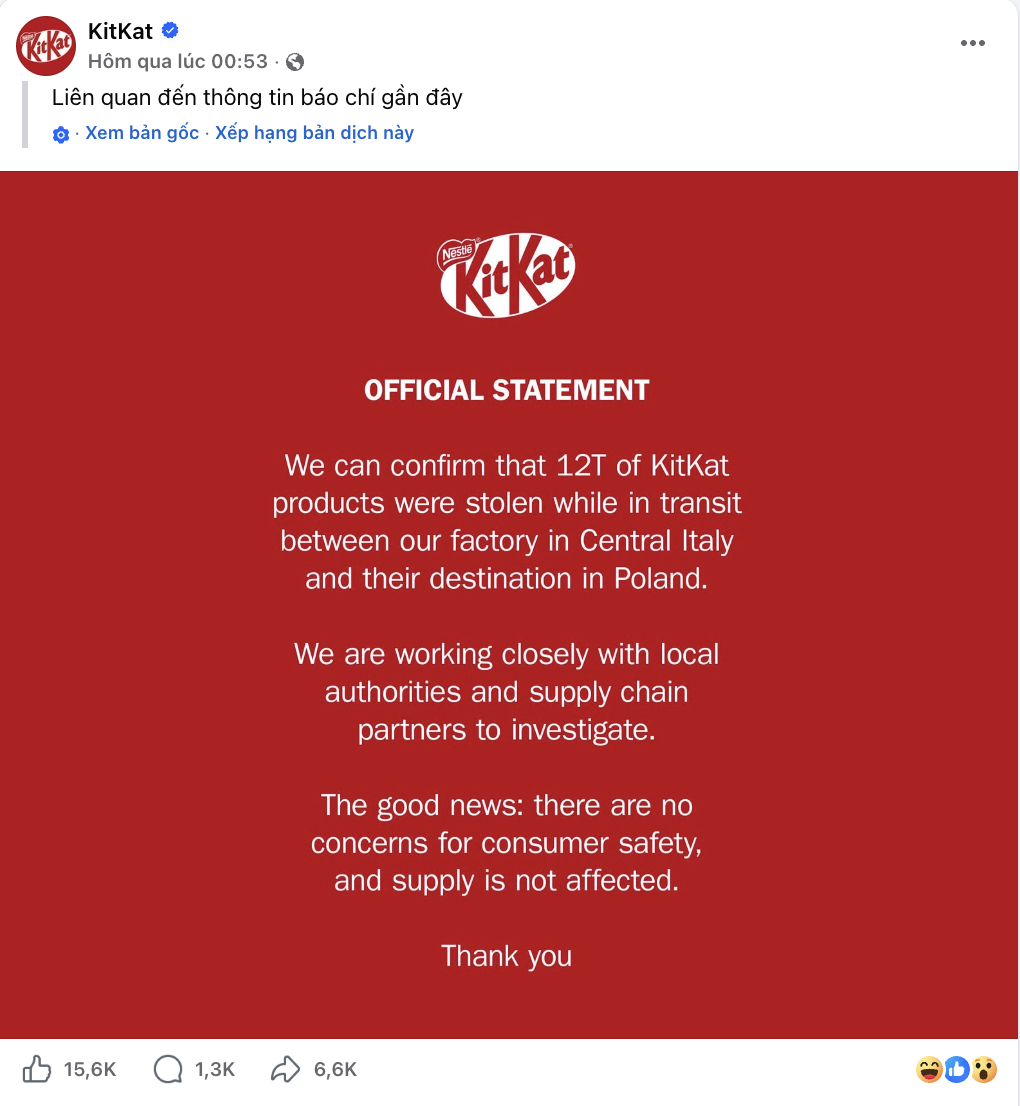Image resolution: width=1020 pixels, height=1106 pixels.
Task: Open the three-dot post options menu
Action: point(973,43)
